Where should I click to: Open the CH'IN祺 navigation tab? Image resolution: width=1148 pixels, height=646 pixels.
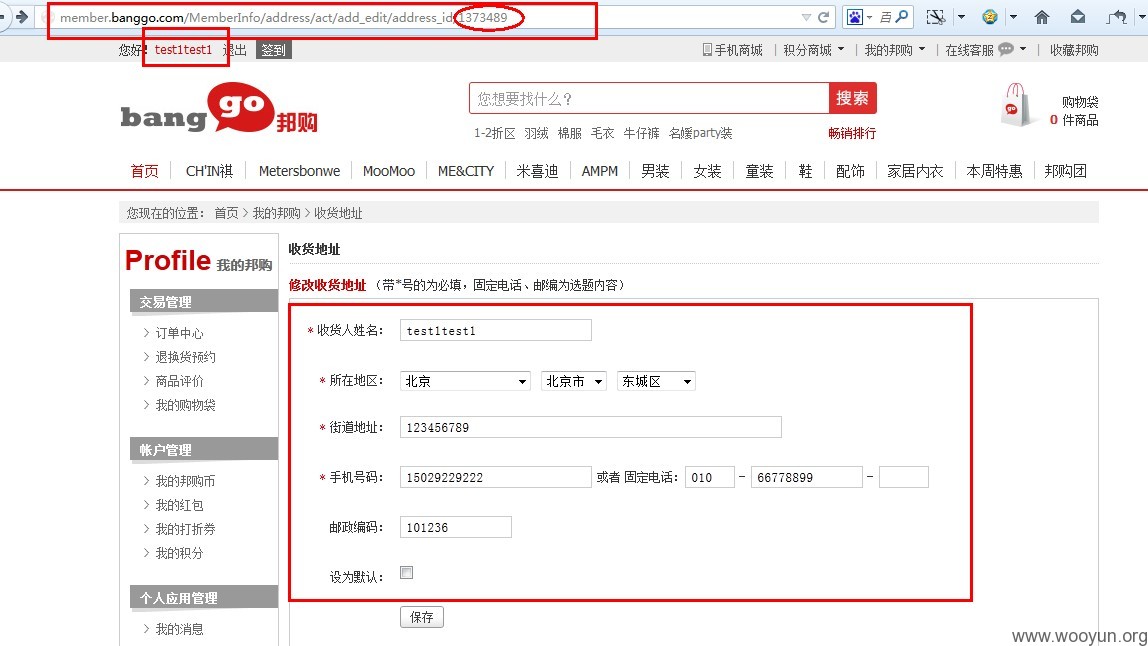coord(209,171)
